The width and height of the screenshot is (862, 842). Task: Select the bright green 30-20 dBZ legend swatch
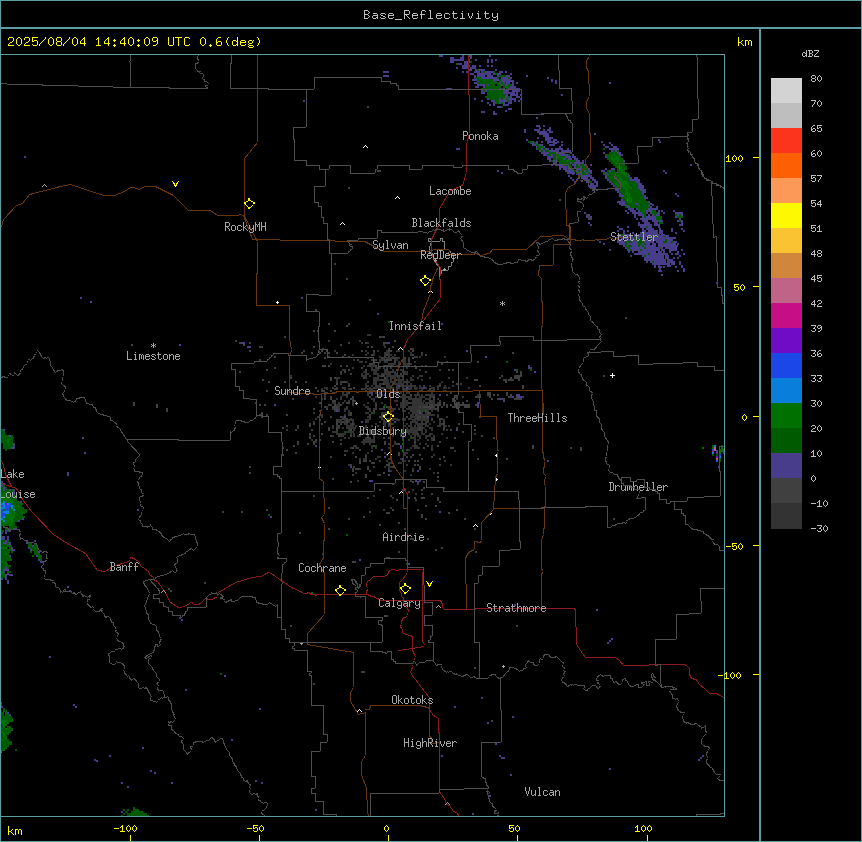pyautogui.click(x=786, y=416)
